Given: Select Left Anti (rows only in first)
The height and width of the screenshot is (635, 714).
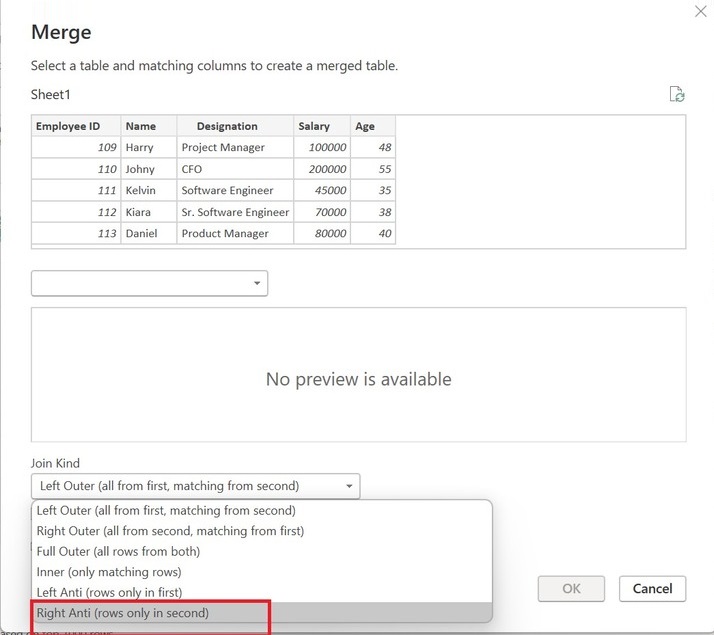Looking at the screenshot, I should 109,593.
